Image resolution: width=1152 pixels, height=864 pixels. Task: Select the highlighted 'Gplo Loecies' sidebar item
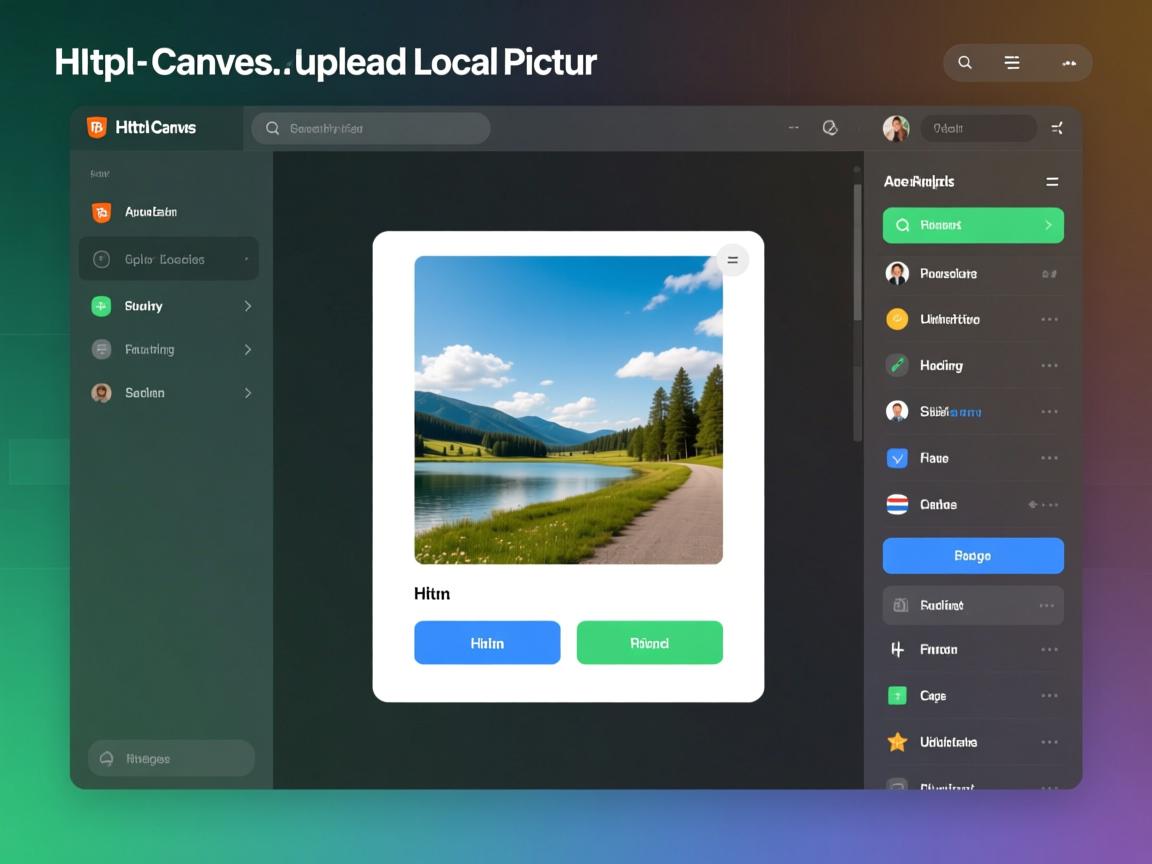pyautogui.click(x=167, y=258)
